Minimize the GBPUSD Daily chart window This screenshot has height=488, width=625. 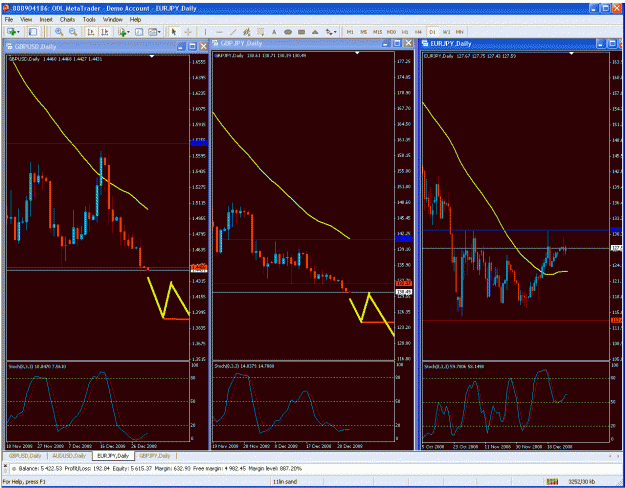[181, 47]
